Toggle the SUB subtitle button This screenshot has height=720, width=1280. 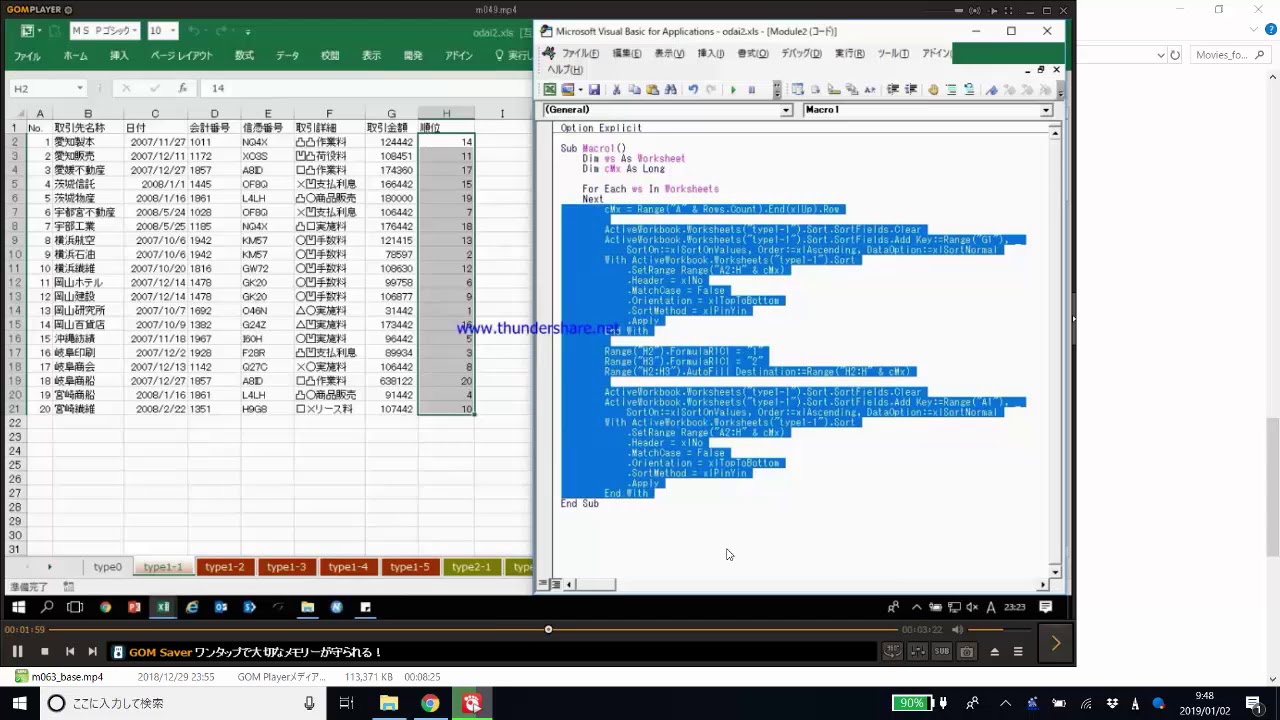pos(942,652)
